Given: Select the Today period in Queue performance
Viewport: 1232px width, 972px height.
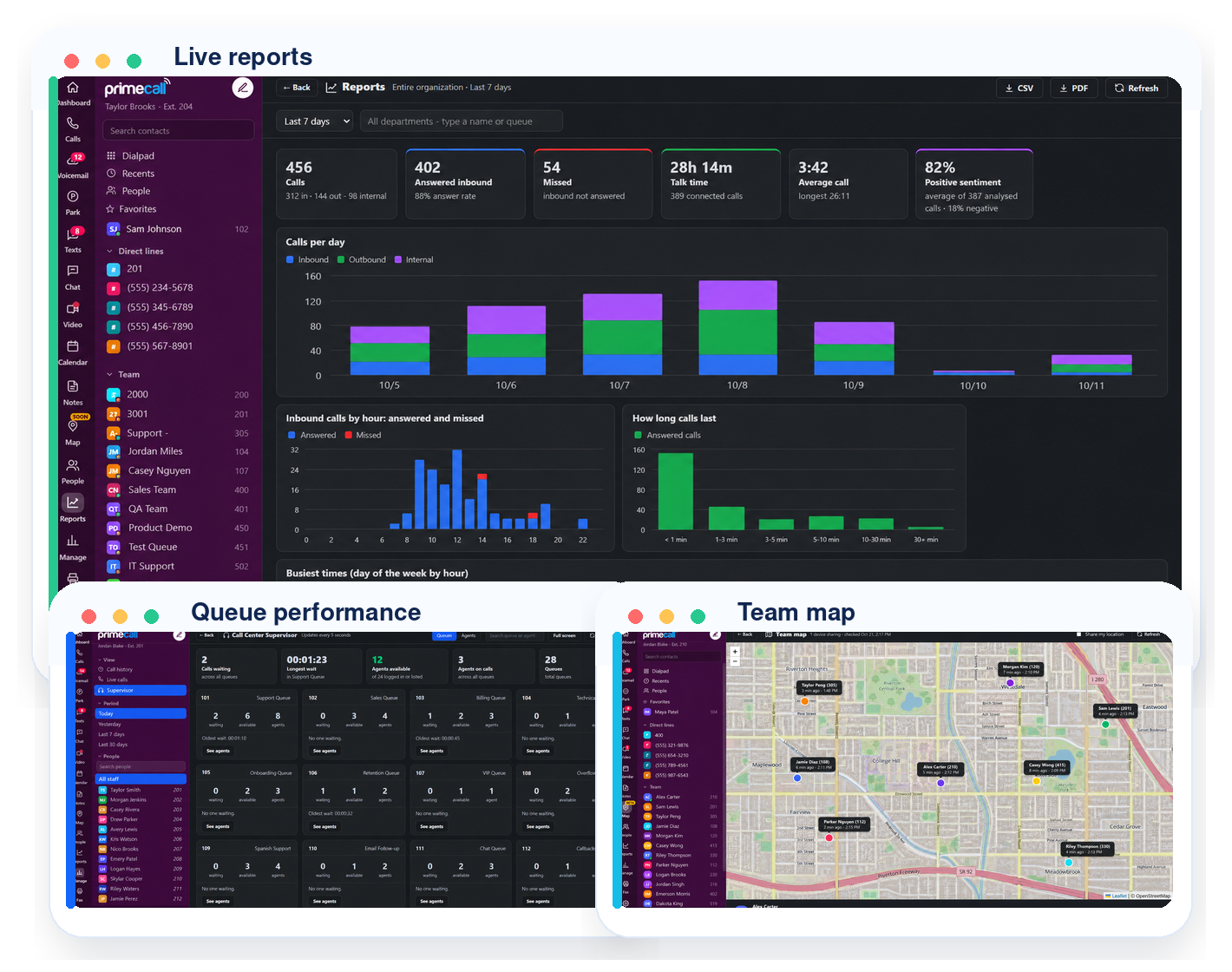Looking at the screenshot, I should [141, 713].
